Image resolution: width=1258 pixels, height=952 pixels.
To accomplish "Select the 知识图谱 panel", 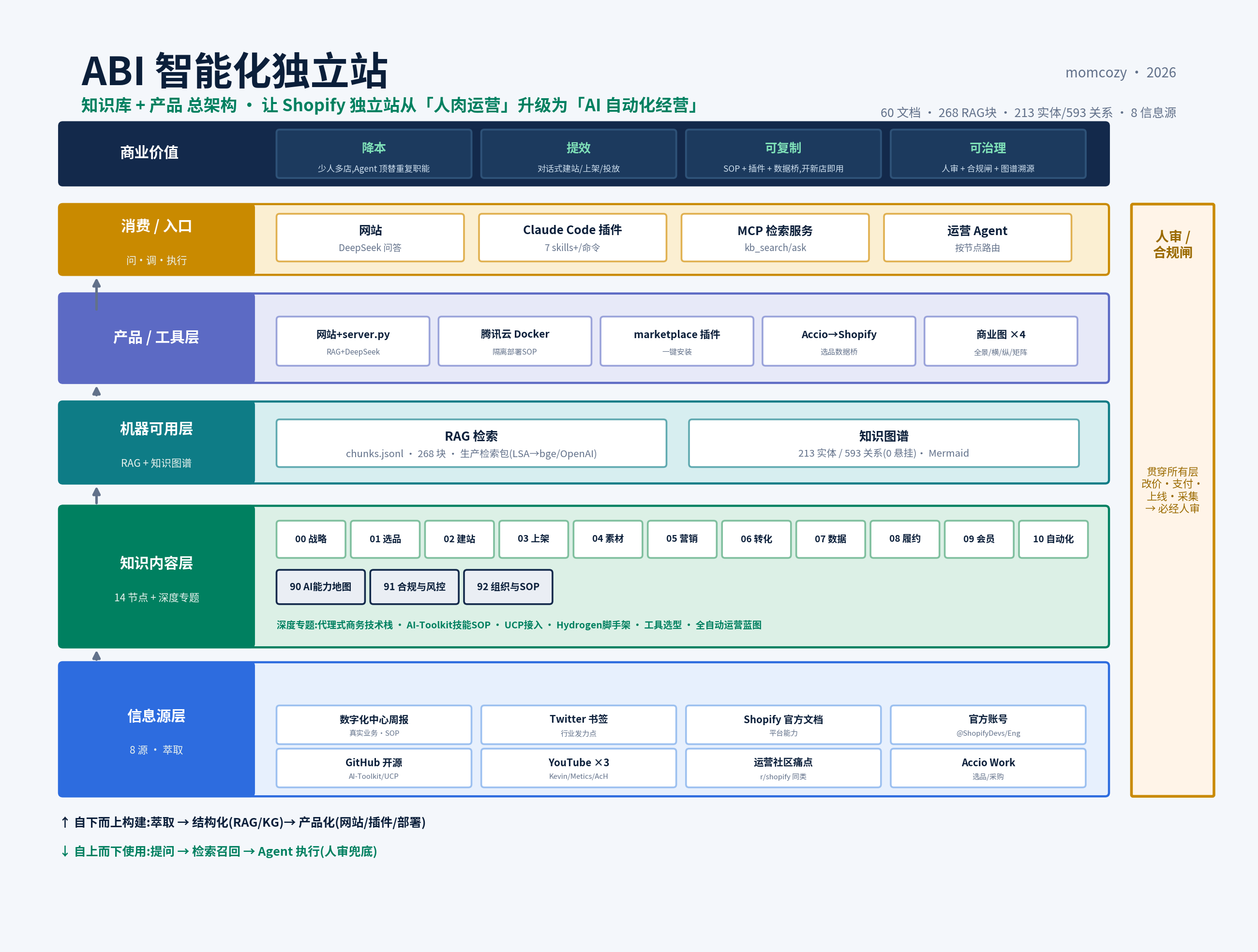I will tap(883, 443).
